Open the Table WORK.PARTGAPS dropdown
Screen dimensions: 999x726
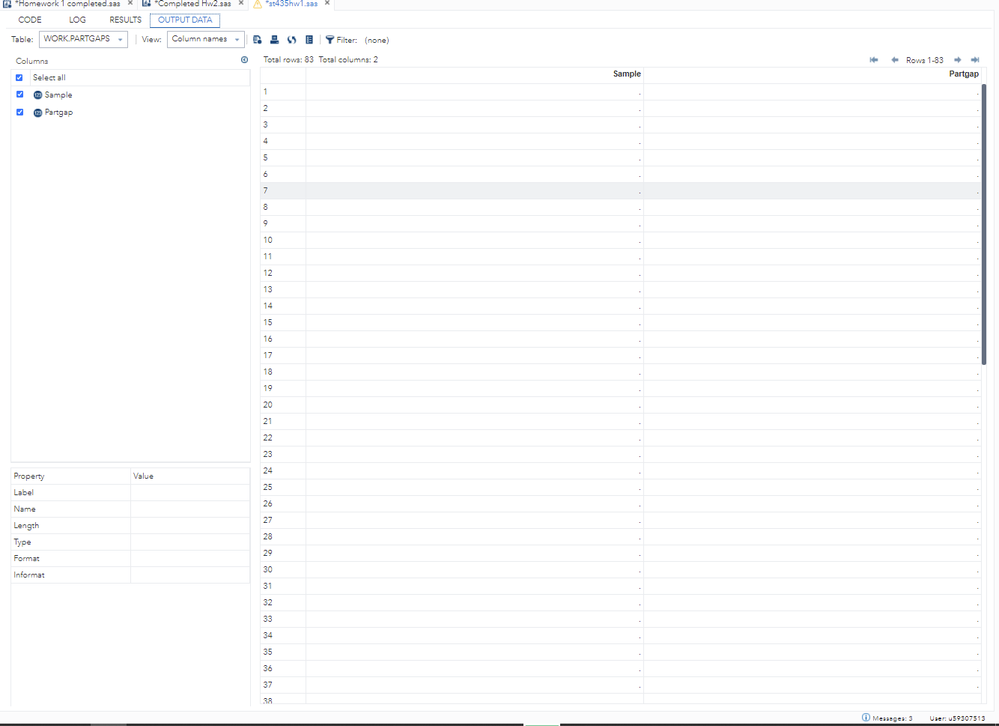click(x=83, y=39)
